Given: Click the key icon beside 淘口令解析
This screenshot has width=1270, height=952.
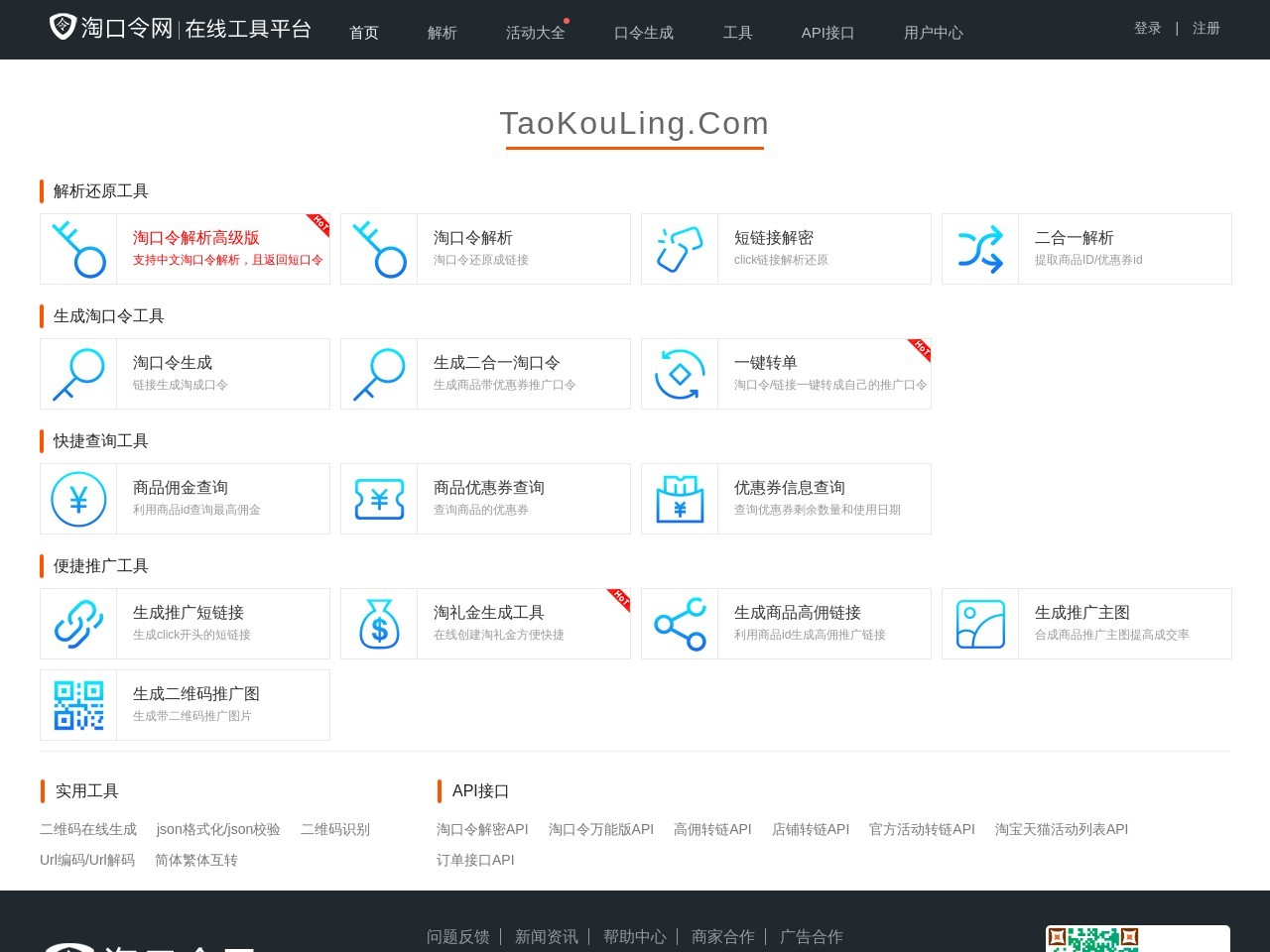Looking at the screenshot, I should (379, 249).
